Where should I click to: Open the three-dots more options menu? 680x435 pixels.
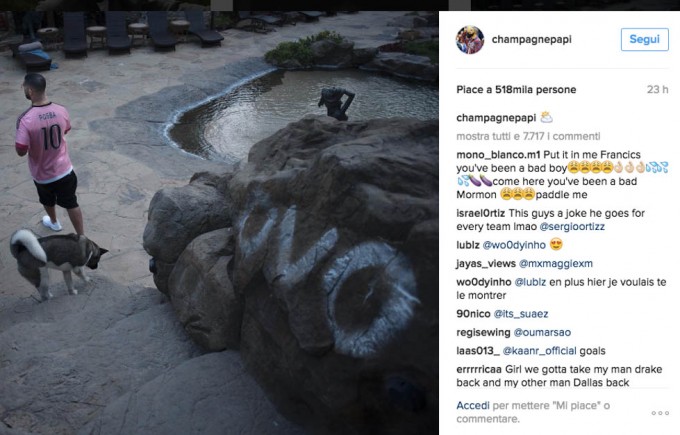click(660, 413)
